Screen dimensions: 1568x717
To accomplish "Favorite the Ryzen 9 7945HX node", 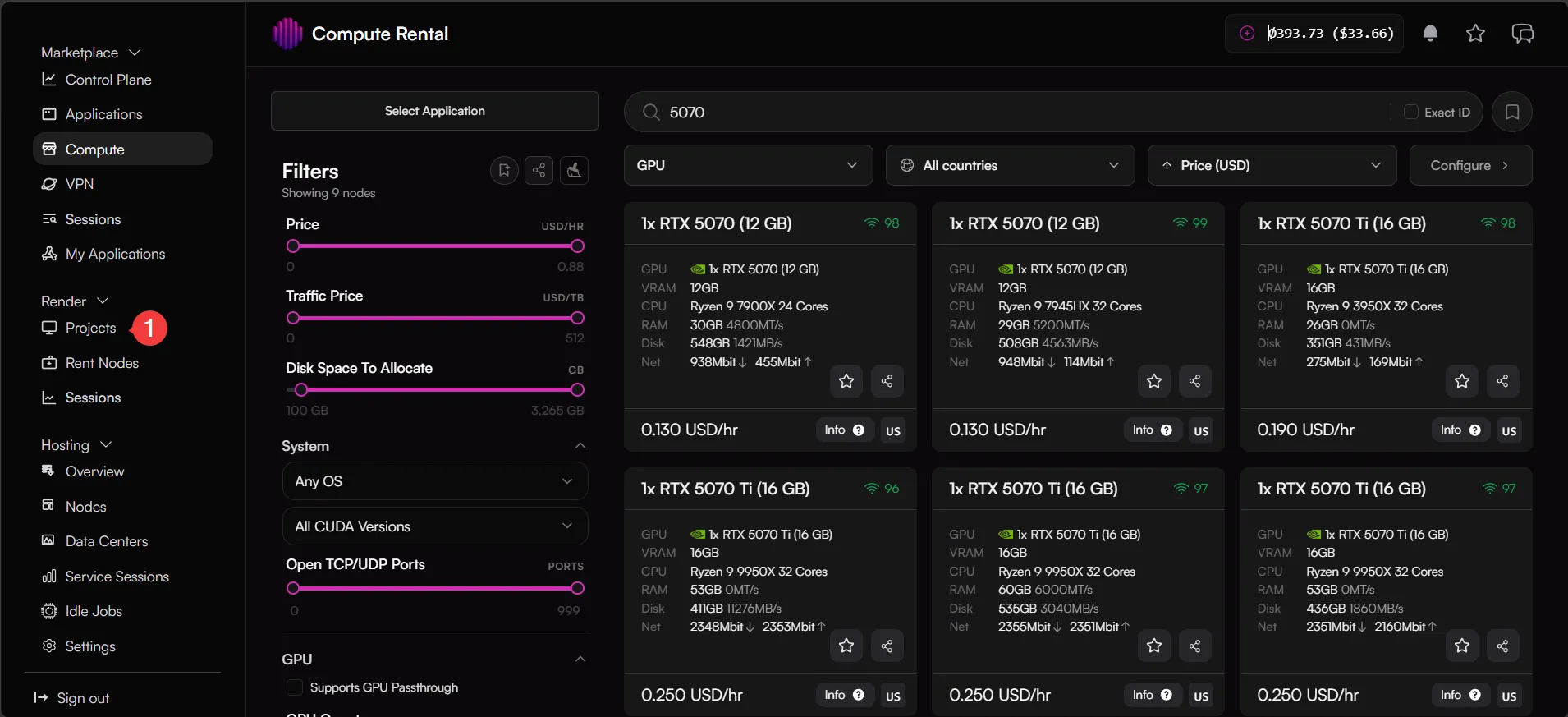I will tap(1154, 381).
